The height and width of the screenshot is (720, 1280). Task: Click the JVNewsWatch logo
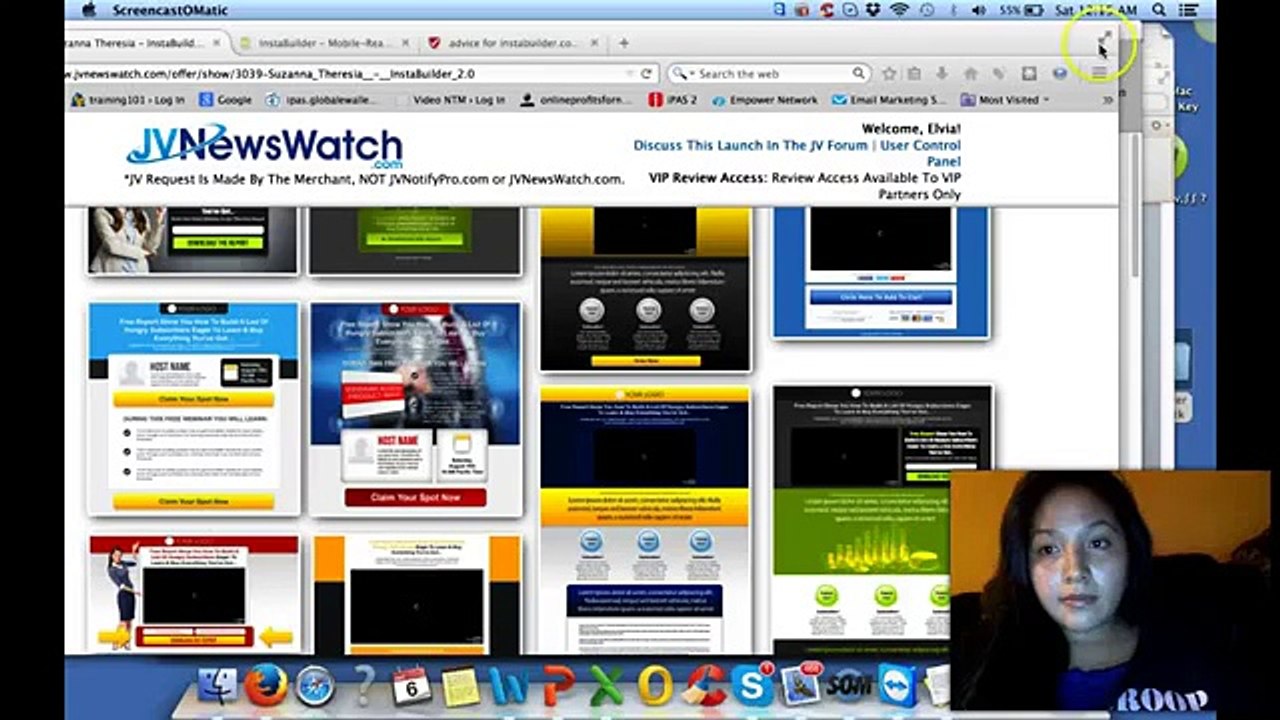[x=265, y=145]
